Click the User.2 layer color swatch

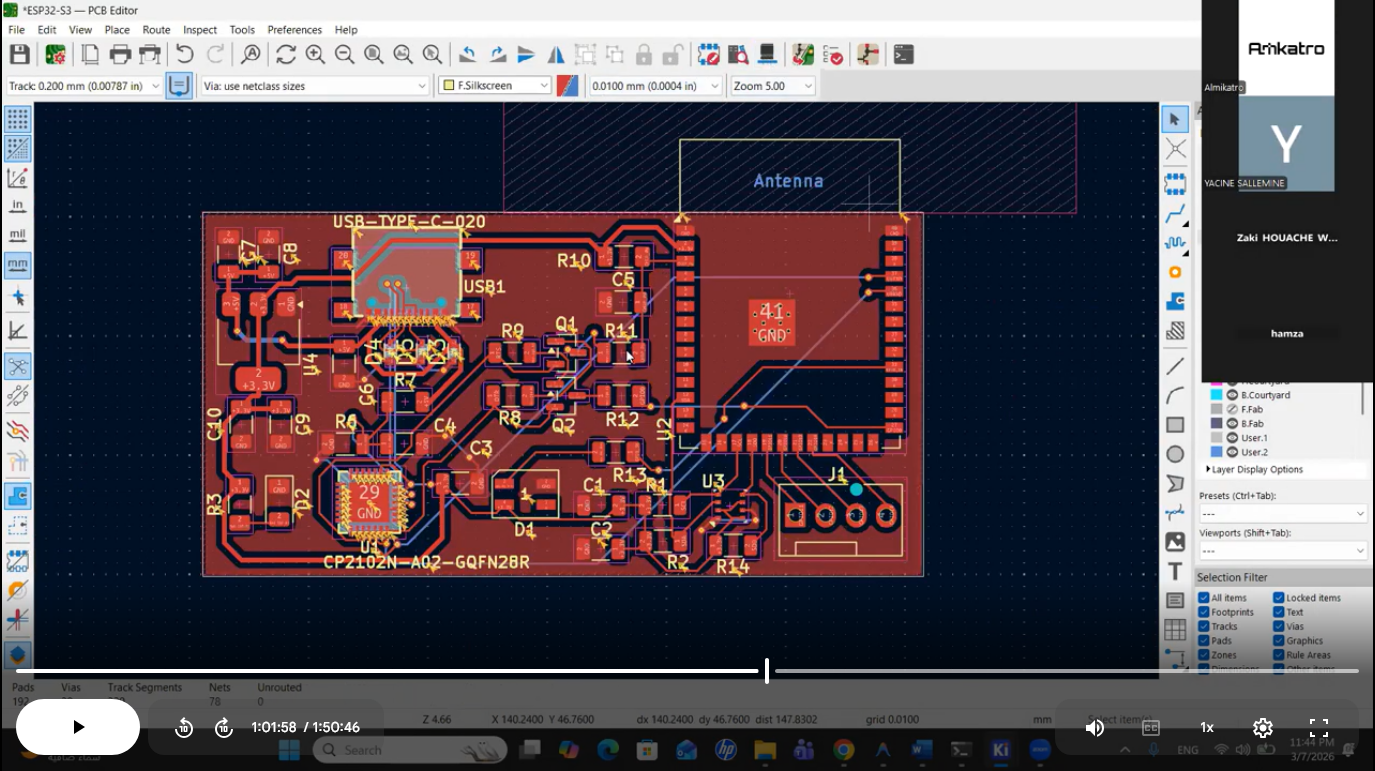point(1216,451)
